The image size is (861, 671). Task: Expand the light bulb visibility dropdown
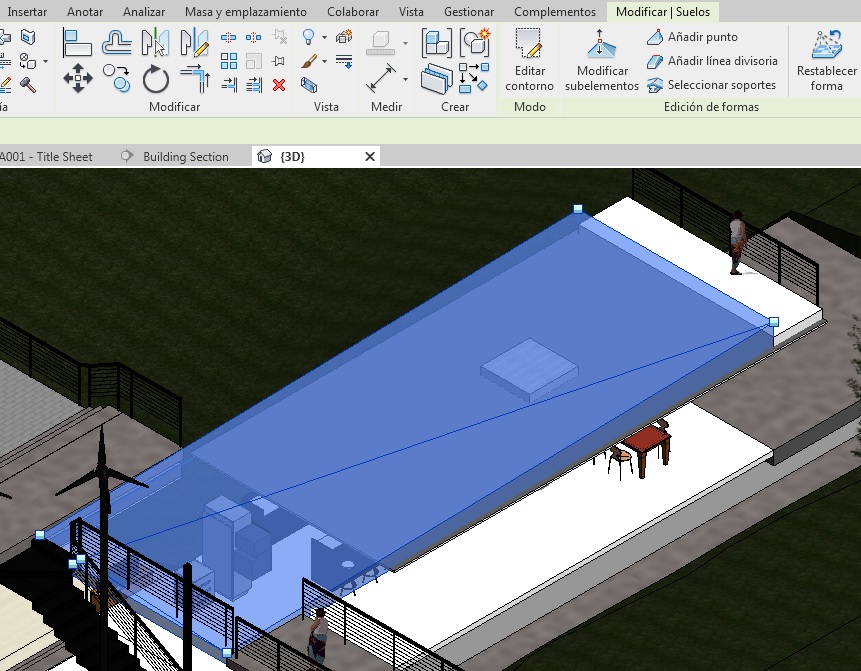click(x=324, y=38)
